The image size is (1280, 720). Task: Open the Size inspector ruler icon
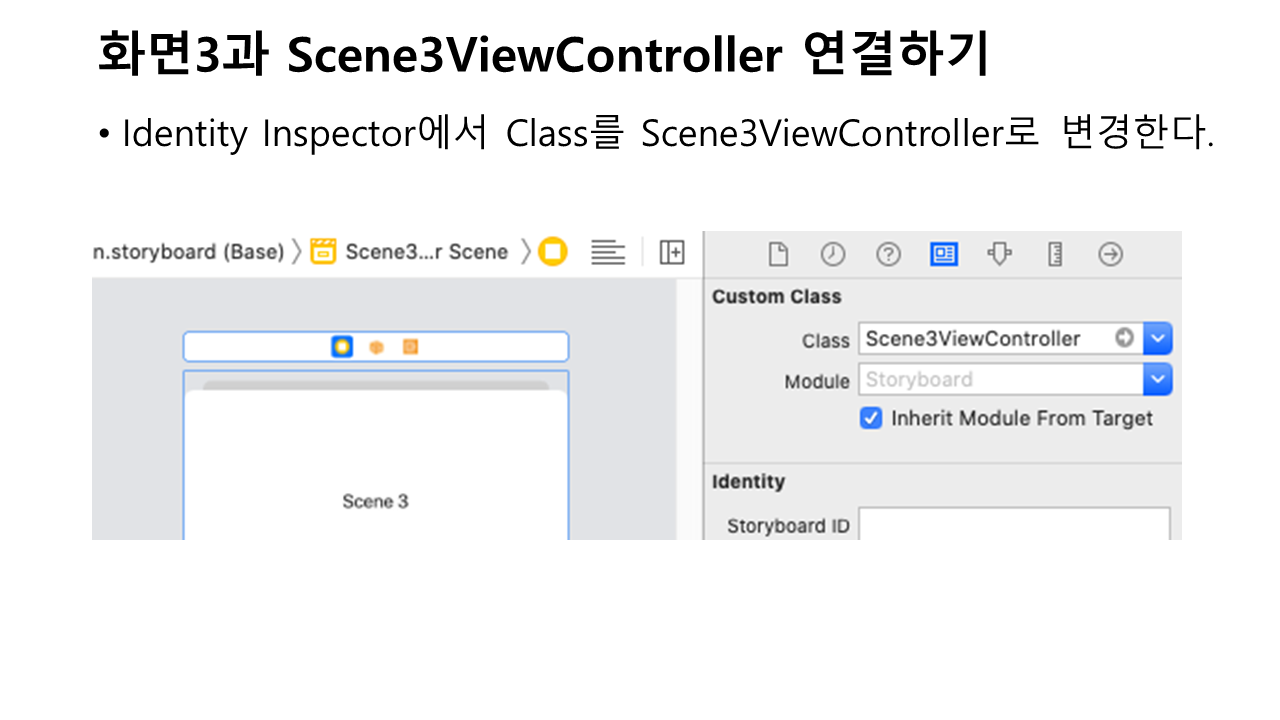click(1055, 255)
